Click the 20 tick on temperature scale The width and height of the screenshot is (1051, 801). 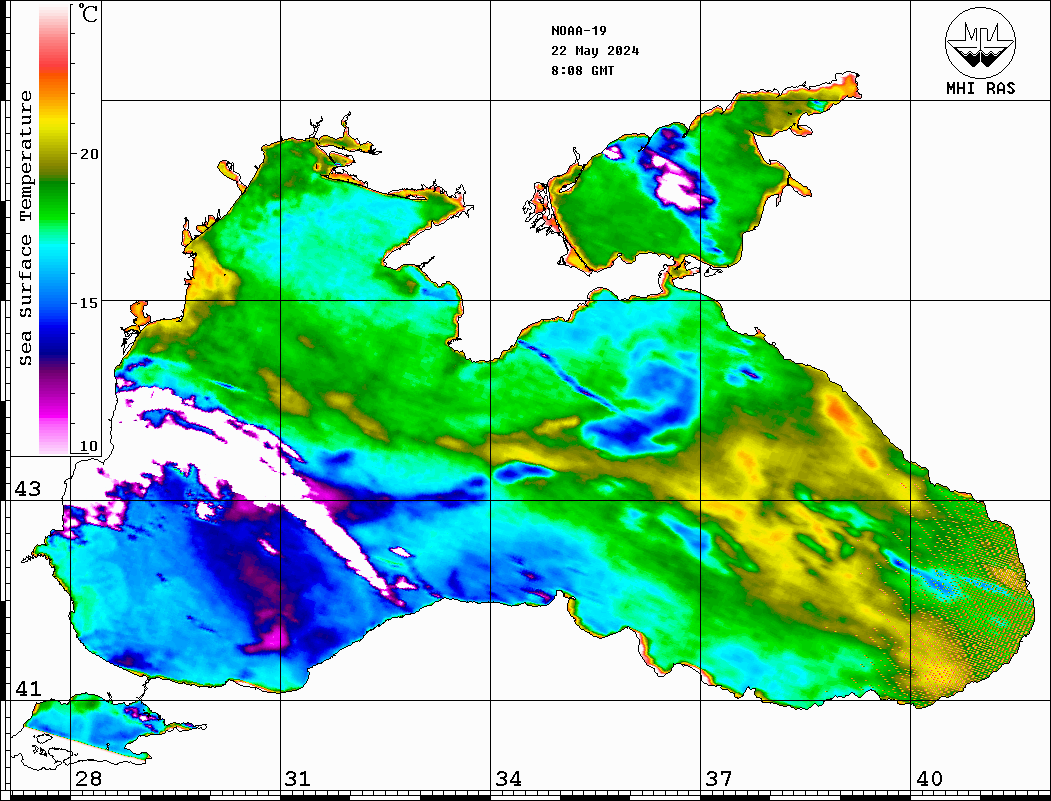(x=88, y=153)
